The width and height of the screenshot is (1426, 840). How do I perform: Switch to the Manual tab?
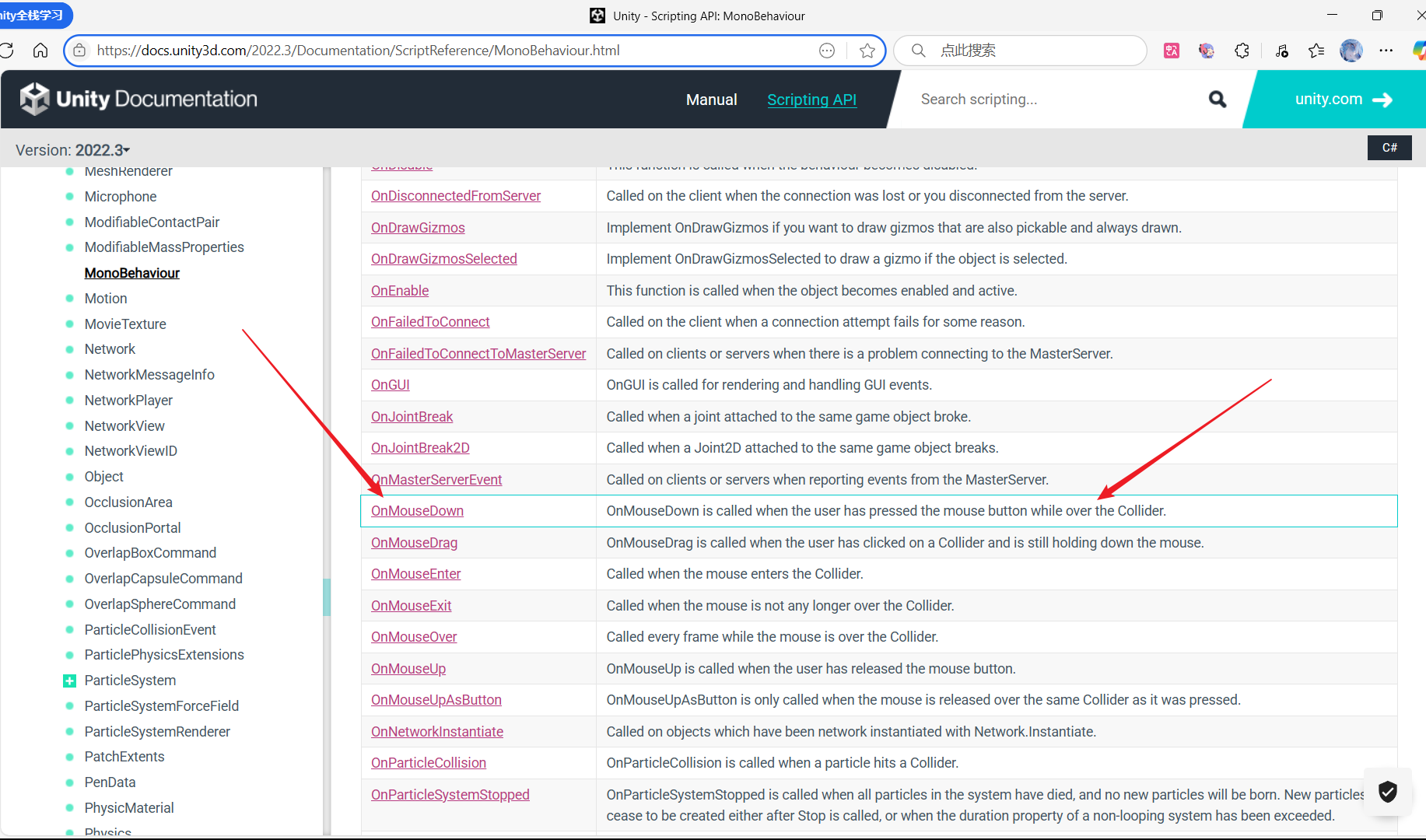click(711, 100)
